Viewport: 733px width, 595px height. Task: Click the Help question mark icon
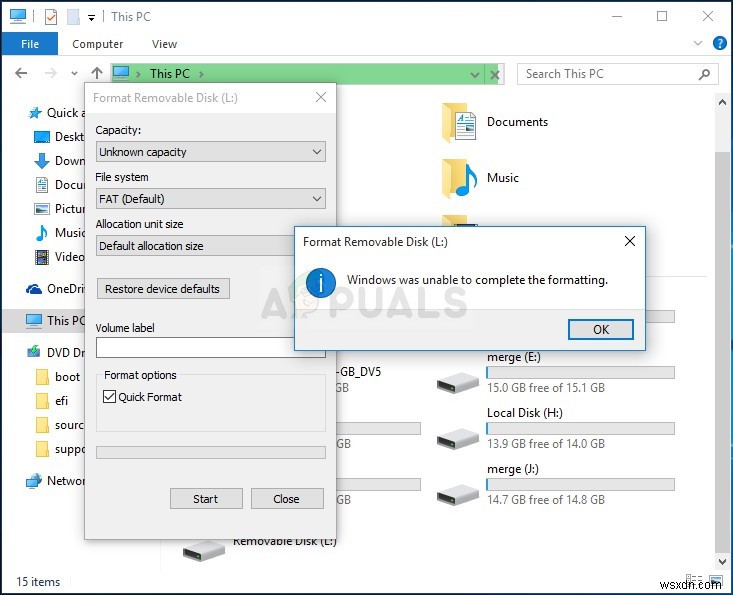(x=719, y=43)
